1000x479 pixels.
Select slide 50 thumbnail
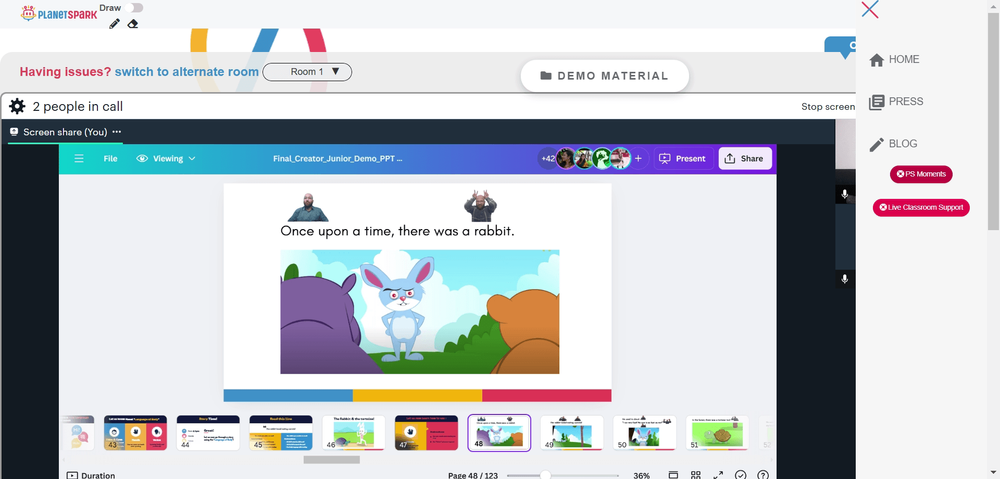click(x=644, y=432)
